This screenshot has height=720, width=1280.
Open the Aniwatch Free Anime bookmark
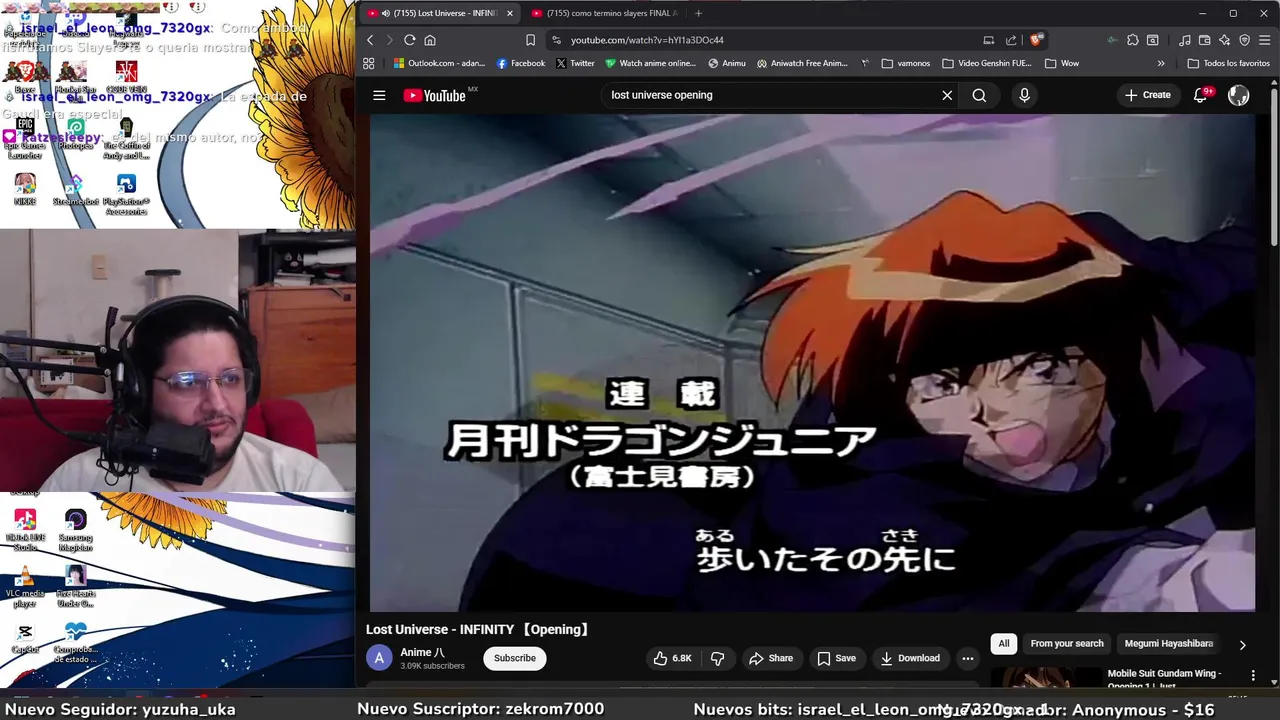pos(802,63)
